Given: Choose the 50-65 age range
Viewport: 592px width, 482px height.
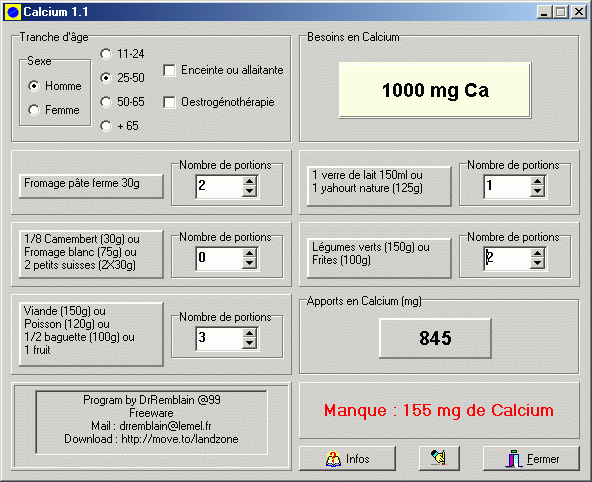Looking at the screenshot, I should [106, 102].
